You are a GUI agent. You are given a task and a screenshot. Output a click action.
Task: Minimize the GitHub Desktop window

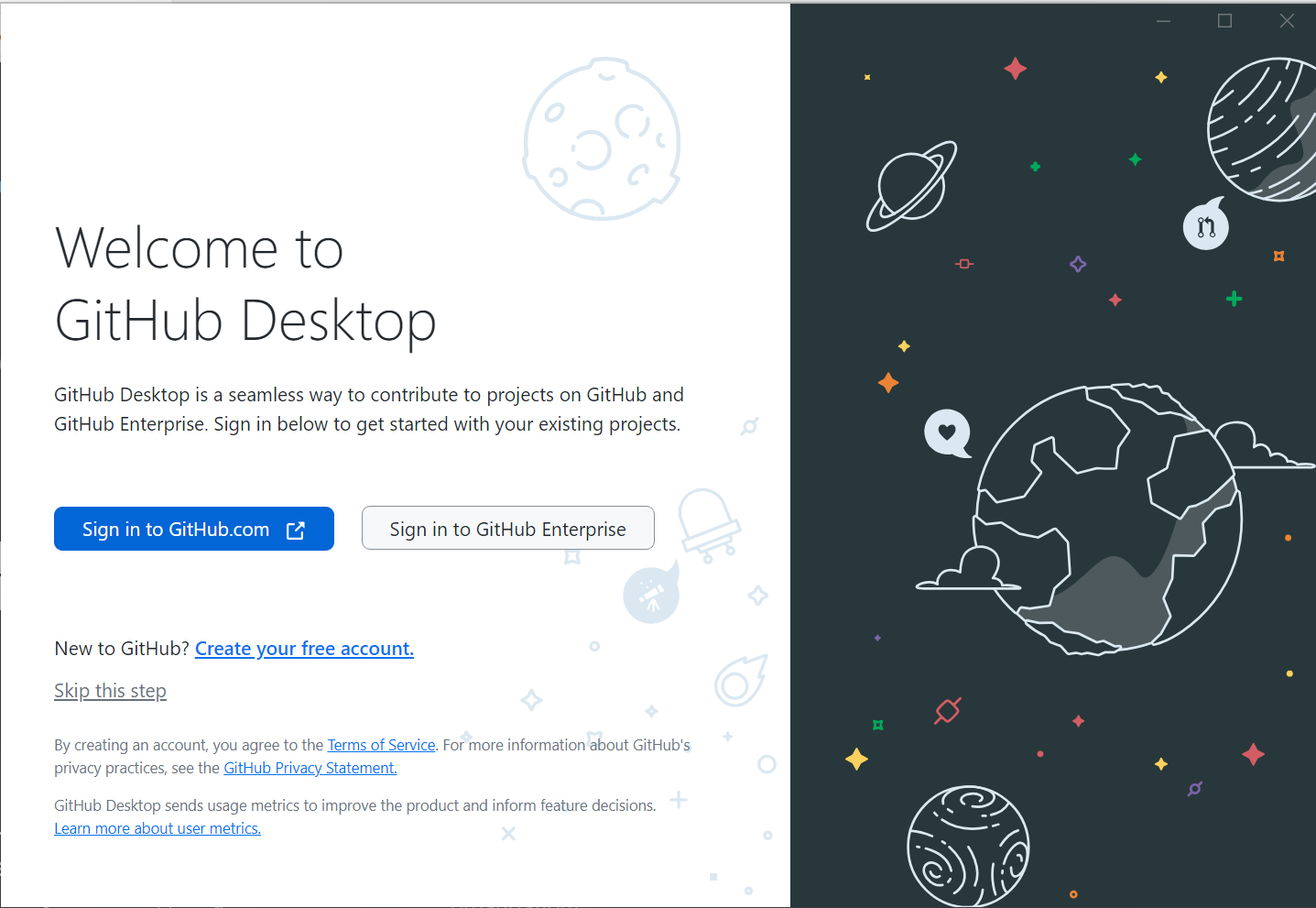(1163, 21)
